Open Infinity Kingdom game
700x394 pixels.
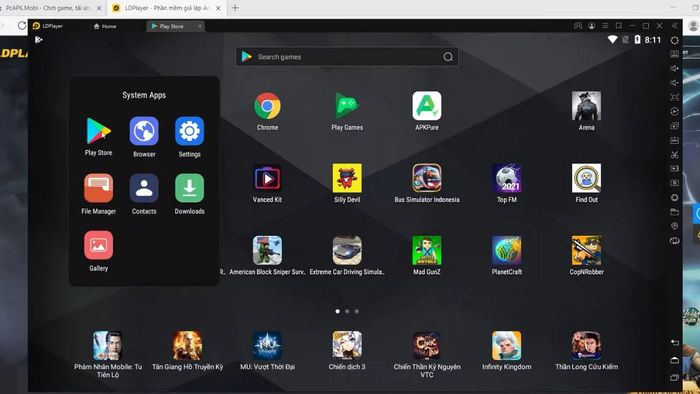[507, 346]
